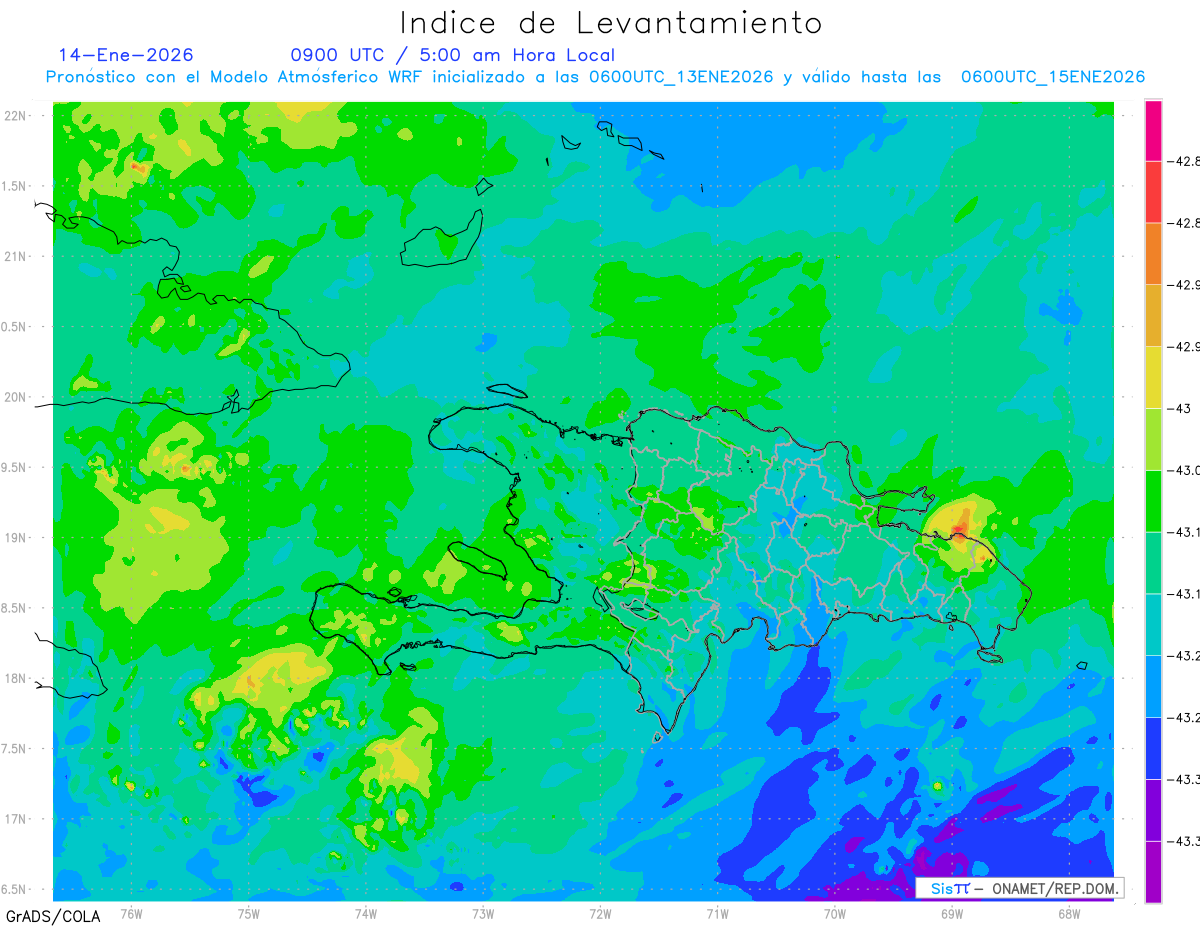Image resolution: width=1200 pixels, height=927 pixels.
Task: Click Great Inagua island outline north of Haiti
Action: pyautogui.click(x=443, y=238)
